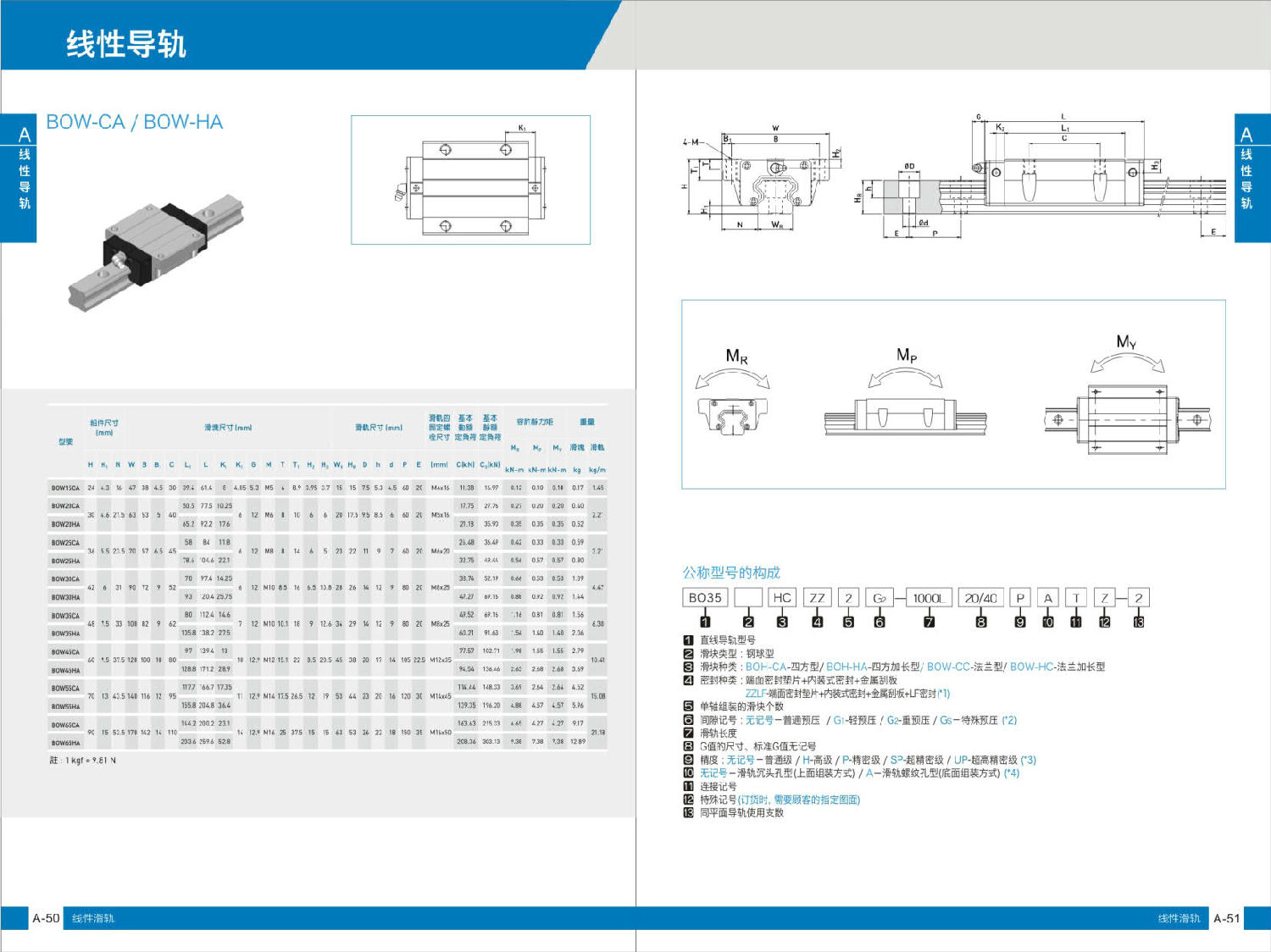
Task: Click the A-50 page number
Action: coord(46,918)
